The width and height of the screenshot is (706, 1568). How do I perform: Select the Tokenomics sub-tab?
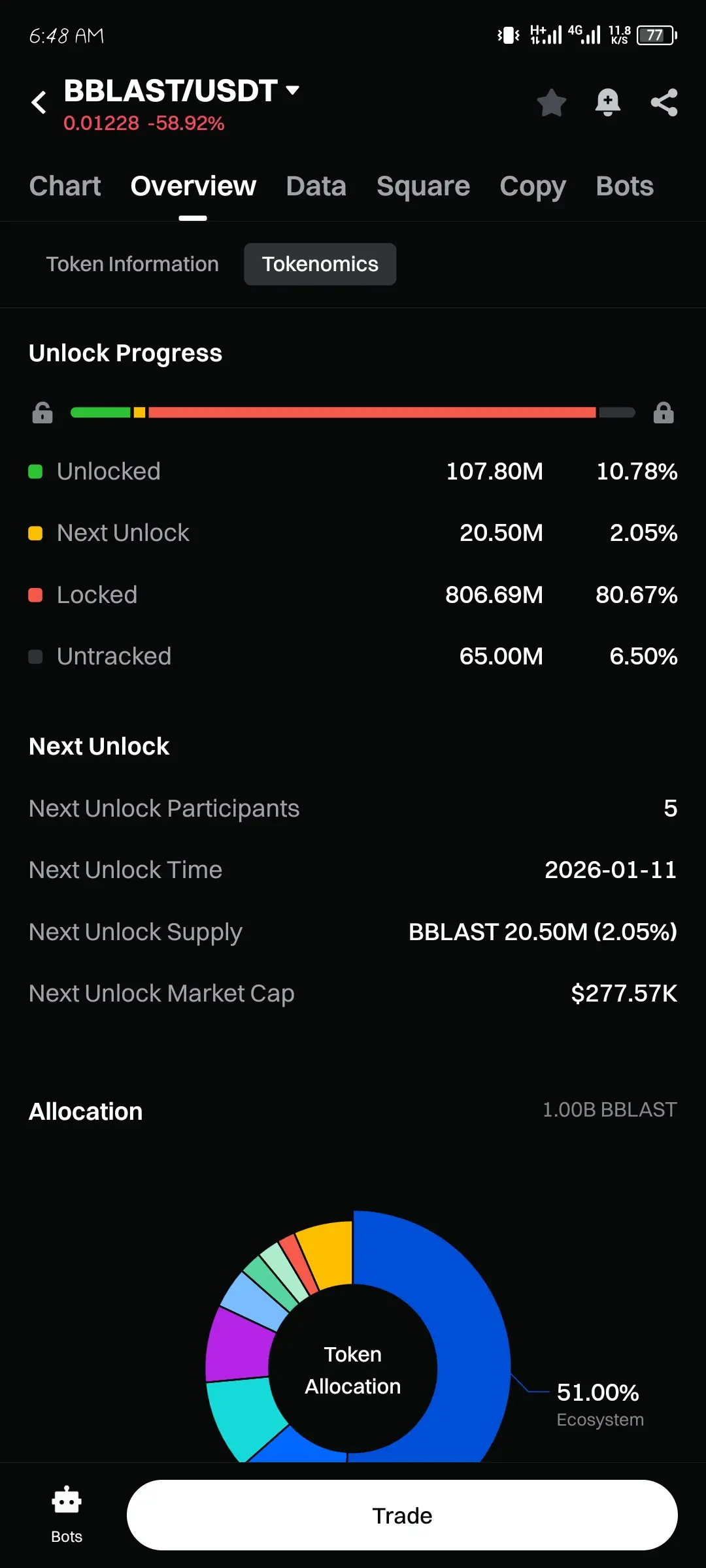point(320,264)
